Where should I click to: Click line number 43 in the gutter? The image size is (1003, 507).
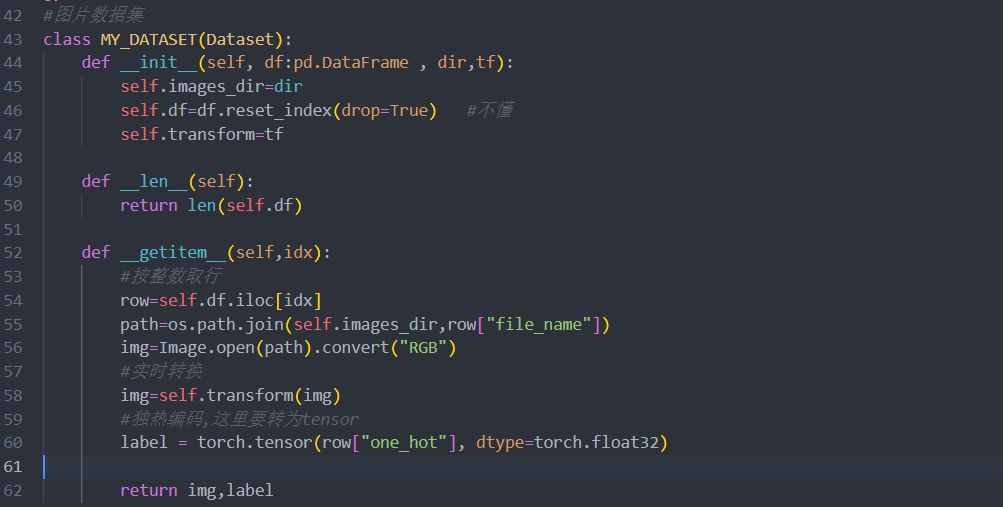(x=13, y=40)
